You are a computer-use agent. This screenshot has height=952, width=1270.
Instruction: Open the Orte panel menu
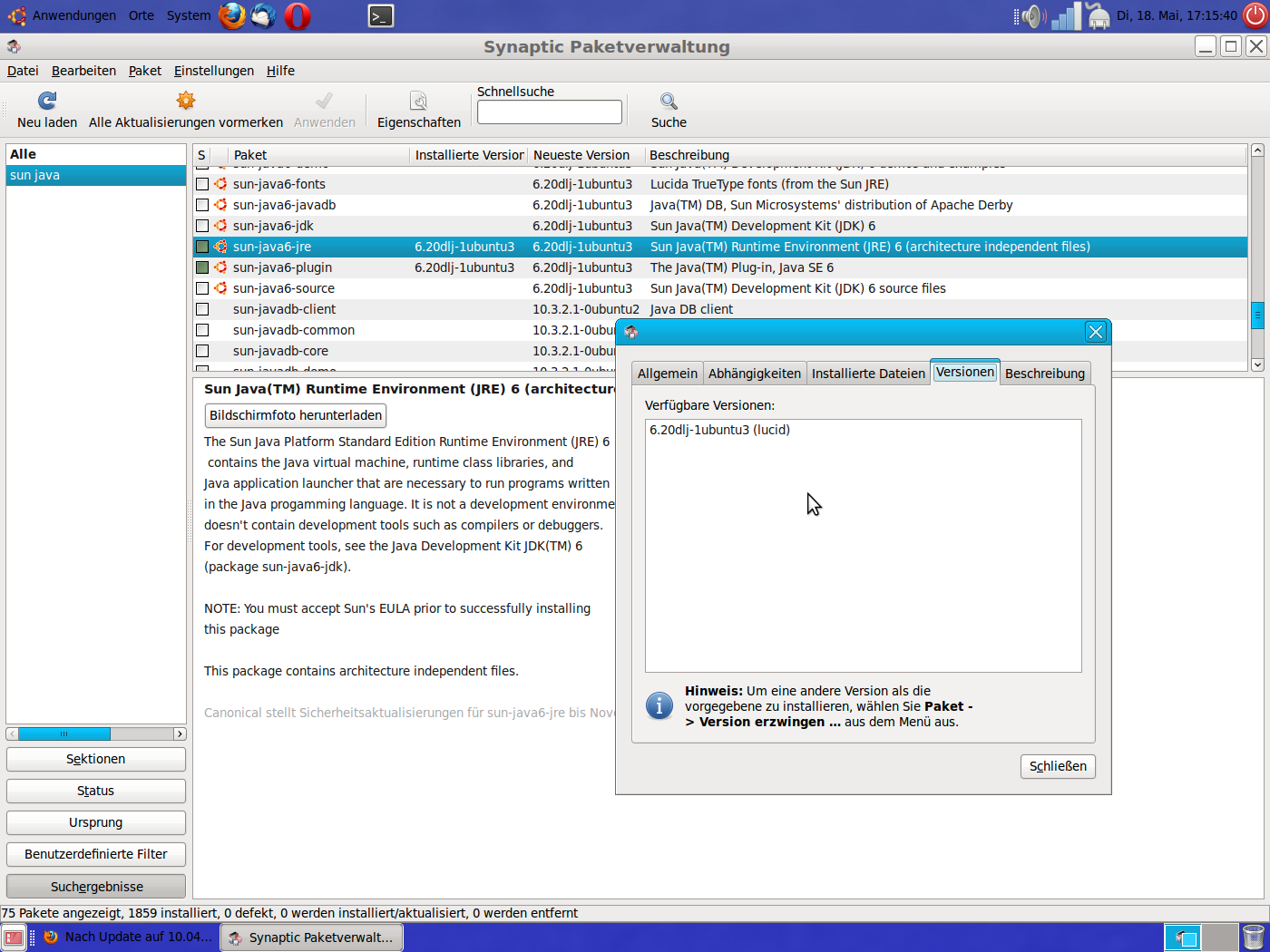pyautogui.click(x=142, y=15)
